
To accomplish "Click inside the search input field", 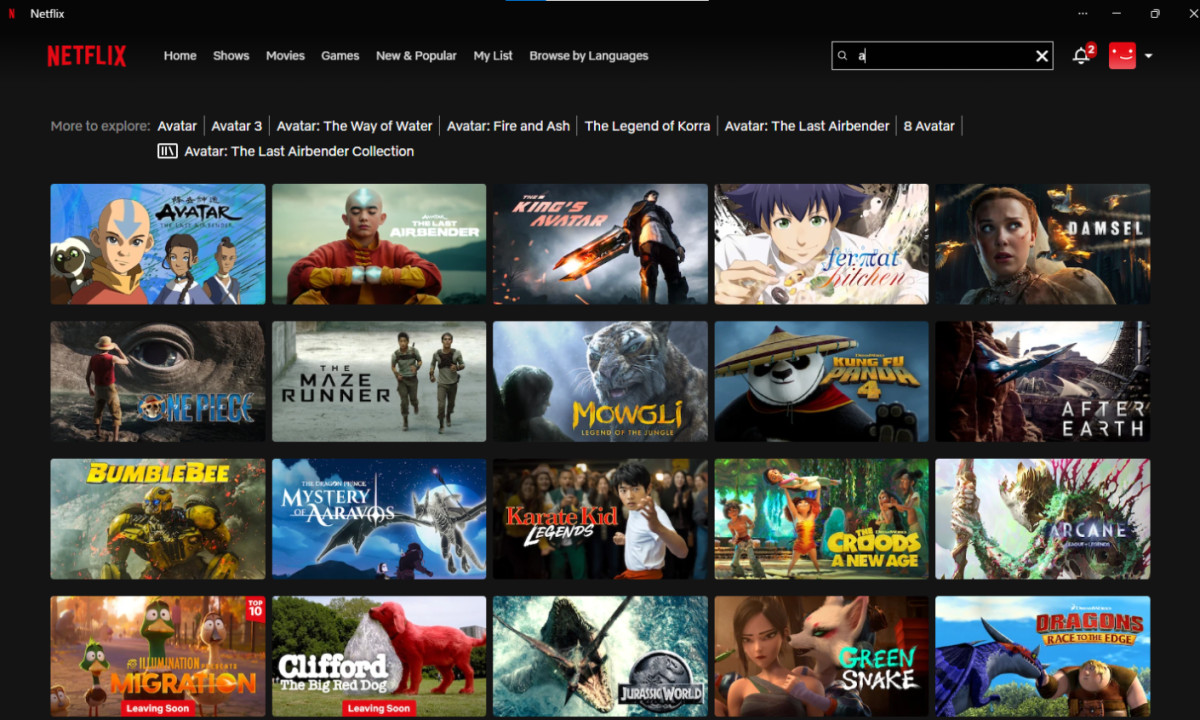I will click(x=940, y=56).
